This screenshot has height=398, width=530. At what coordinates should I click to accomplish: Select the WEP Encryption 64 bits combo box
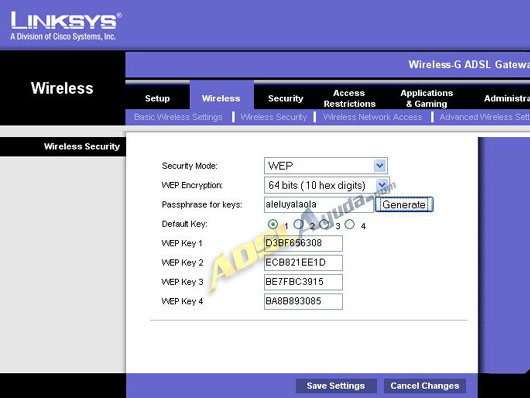(x=326, y=185)
